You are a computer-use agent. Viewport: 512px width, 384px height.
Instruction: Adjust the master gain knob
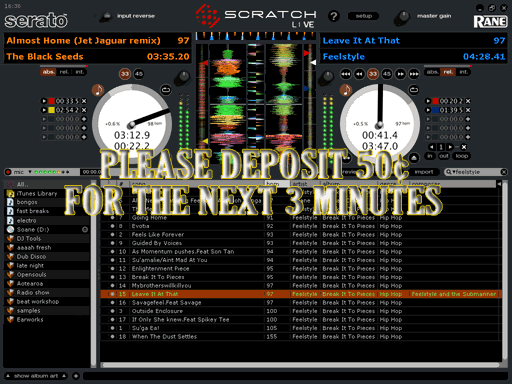pyautogui.click(x=402, y=18)
